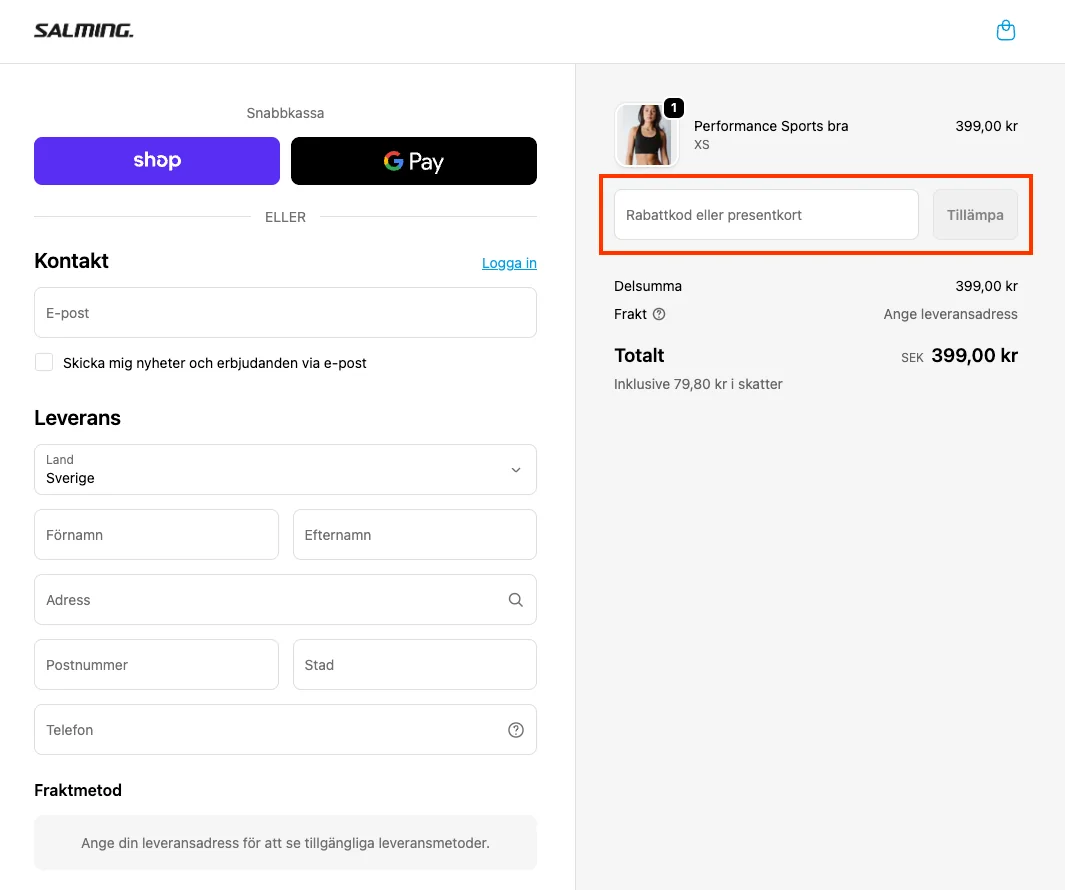Image resolution: width=1065 pixels, height=890 pixels.
Task: Follow the Logga in link
Action: click(x=509, y=263)
